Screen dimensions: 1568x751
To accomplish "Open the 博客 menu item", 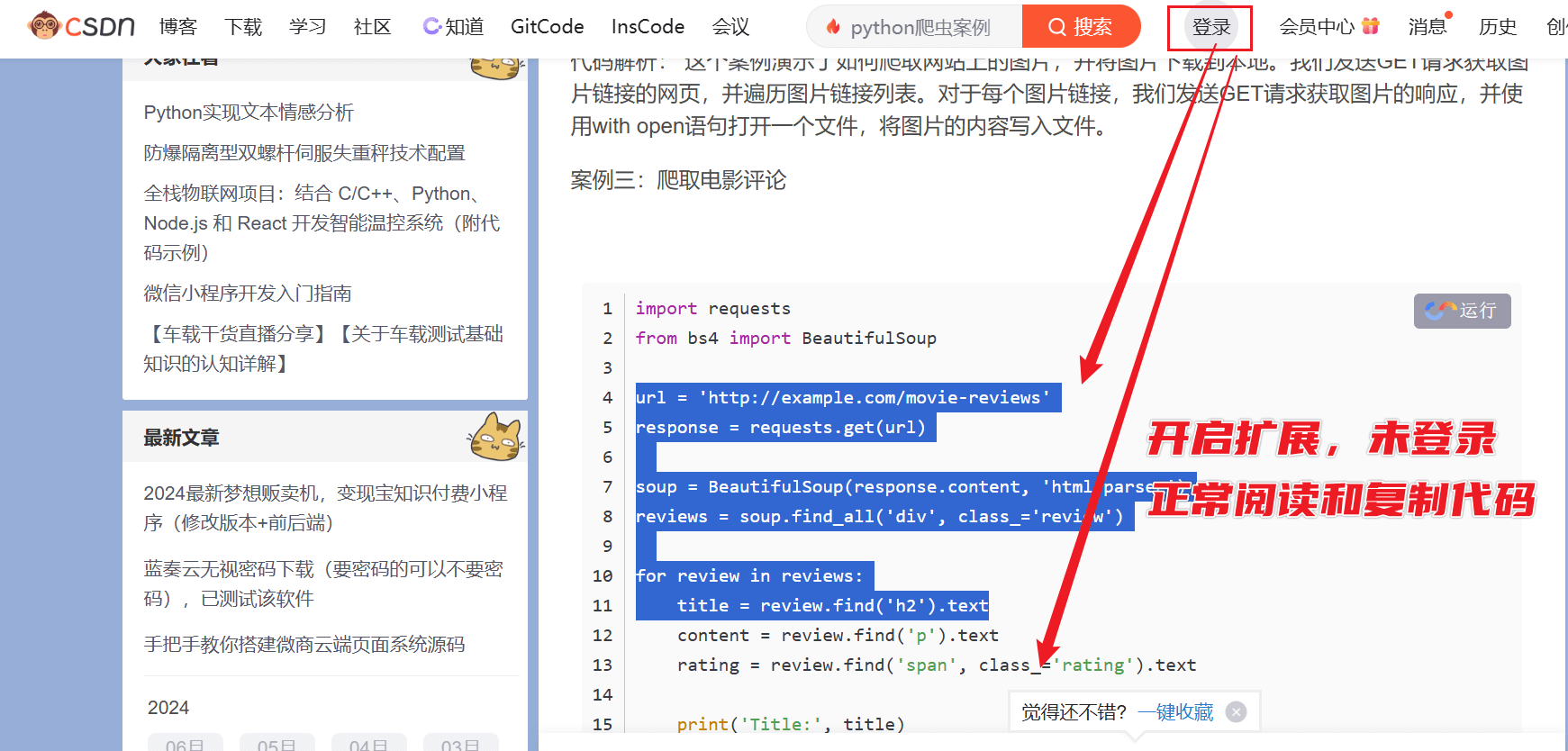I will [x=177, y=27].
